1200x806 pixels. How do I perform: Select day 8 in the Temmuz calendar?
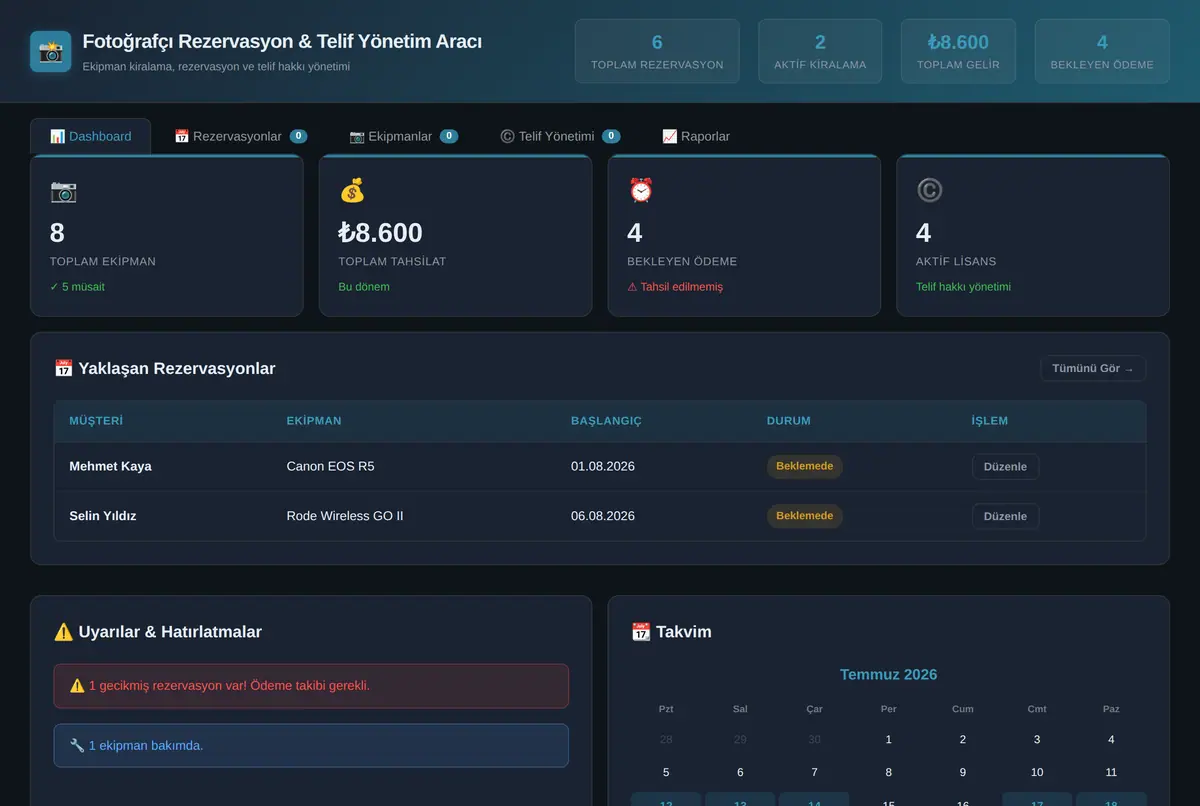[x=888, y=772]
